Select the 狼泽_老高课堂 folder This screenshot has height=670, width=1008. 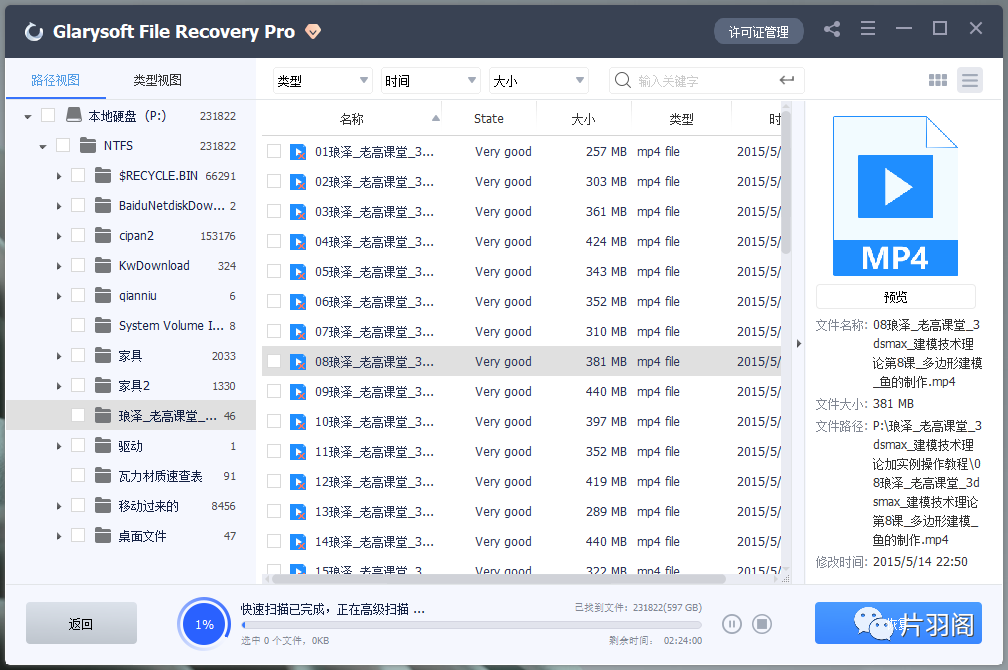[132, 415]
